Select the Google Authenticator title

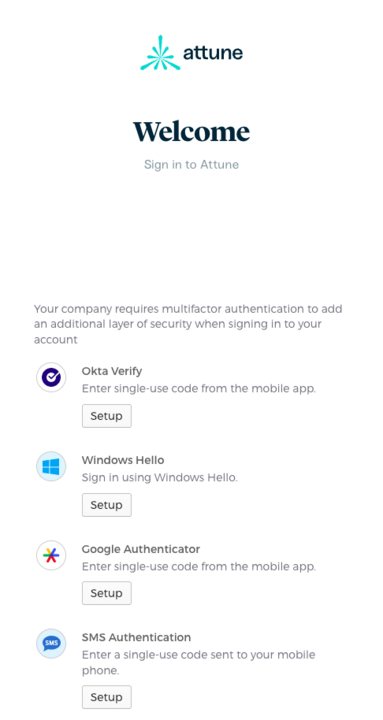[x=141, y=549]
